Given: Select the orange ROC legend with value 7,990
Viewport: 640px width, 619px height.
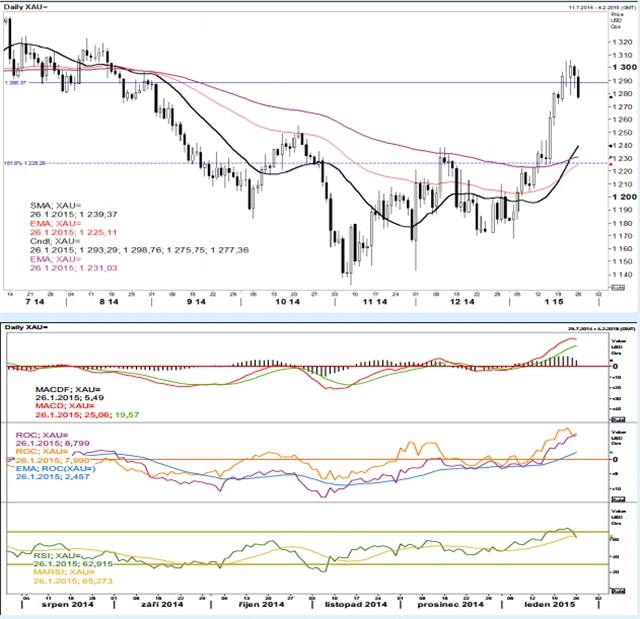Looking at the screenshot, I should coord(44,453).
